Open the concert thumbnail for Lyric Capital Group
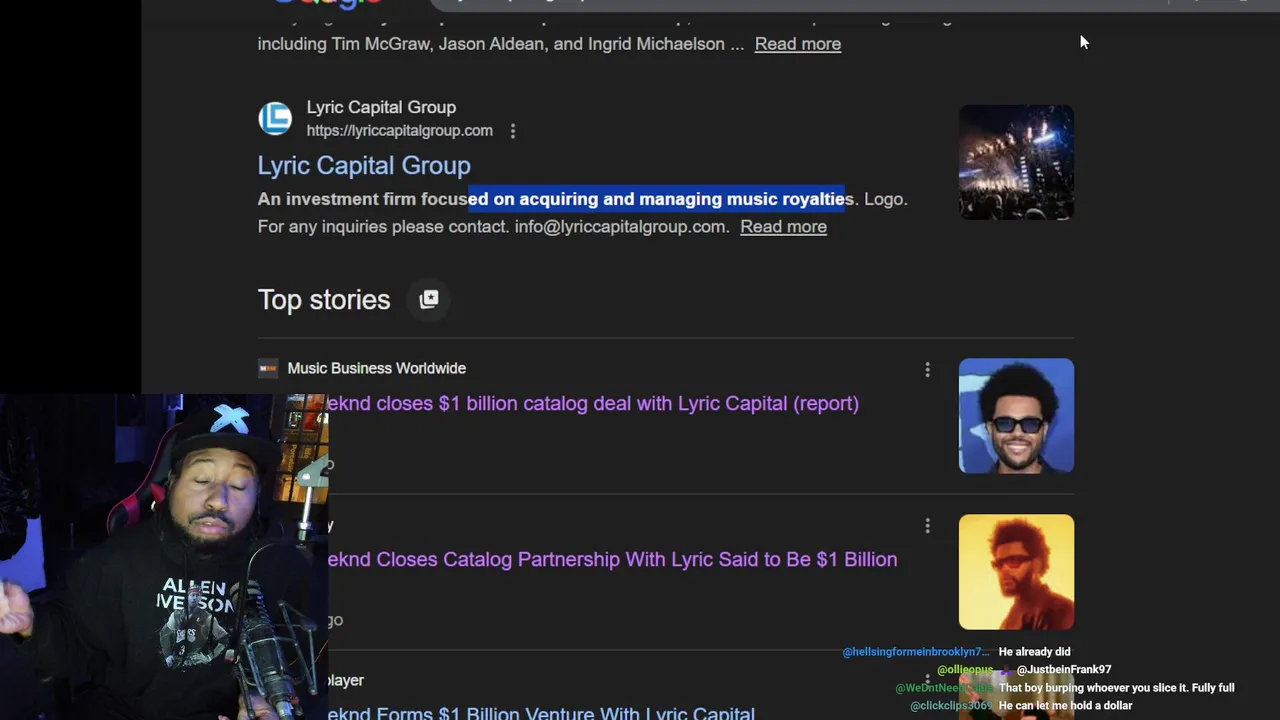 (1016, 162)
